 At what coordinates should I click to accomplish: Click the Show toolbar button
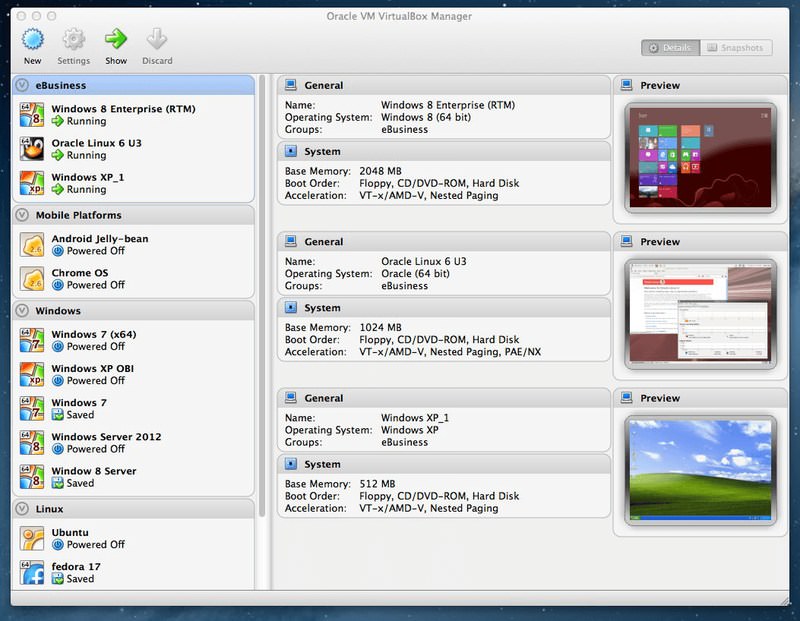(x=116, y=43)
